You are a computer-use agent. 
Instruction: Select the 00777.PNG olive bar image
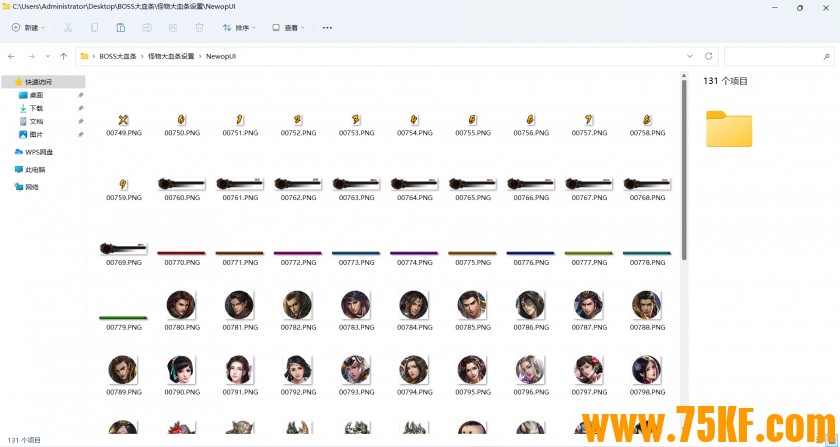(x=589, y=253)
